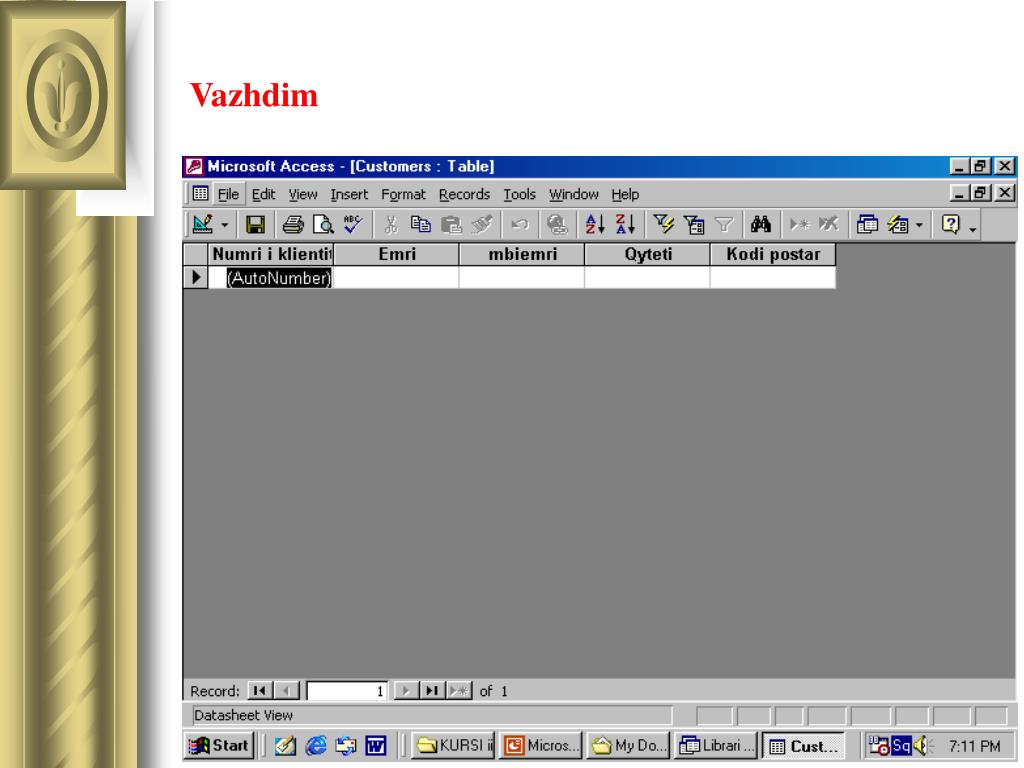Click the Cut scissors icon
Image resolution: width=1024 pixels, height=768 pixels.
pyautogui.click(x=391, y=225)
